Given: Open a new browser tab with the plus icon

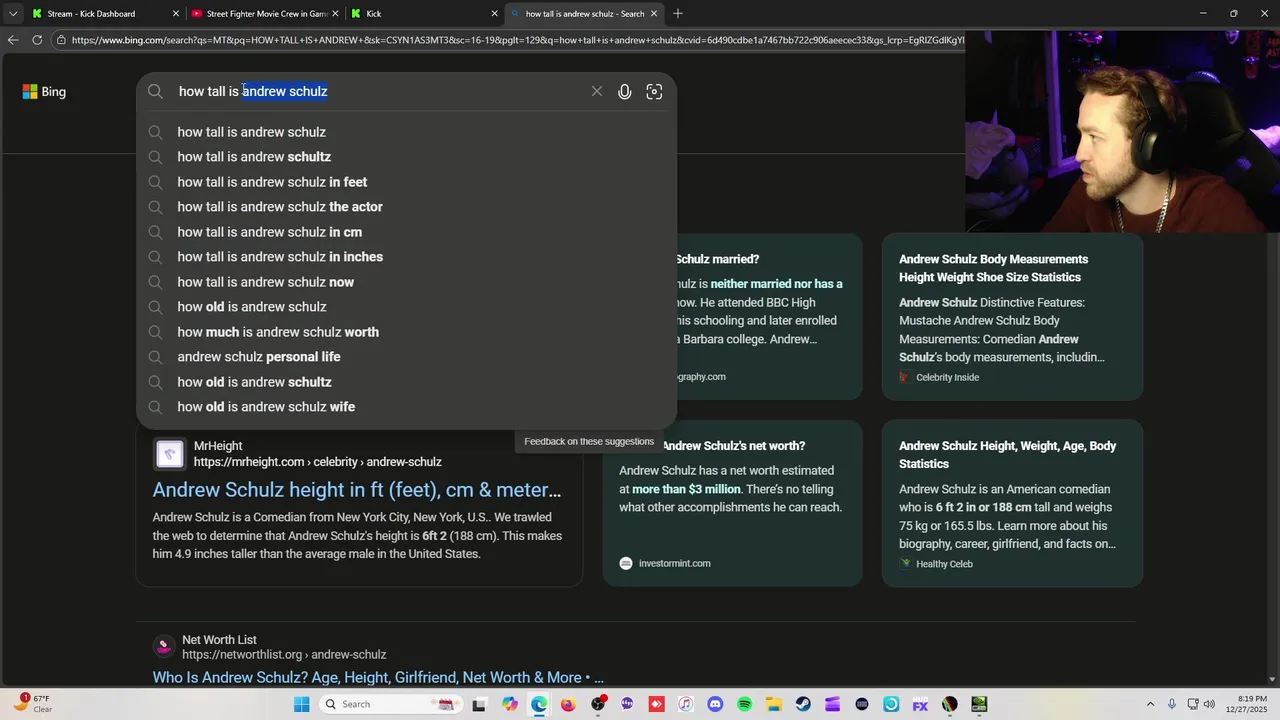Looking at the screenshot, I should (678, 13).
